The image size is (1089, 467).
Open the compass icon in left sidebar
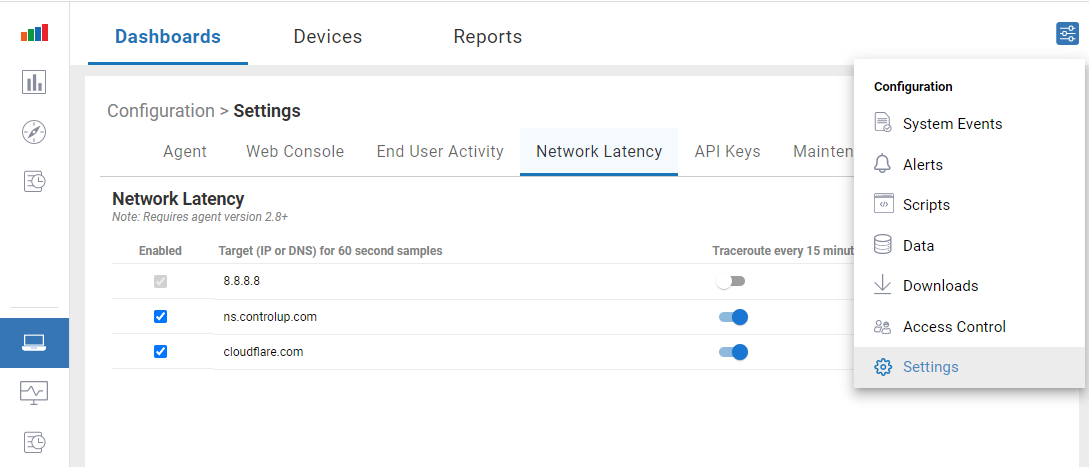point(34,132)
